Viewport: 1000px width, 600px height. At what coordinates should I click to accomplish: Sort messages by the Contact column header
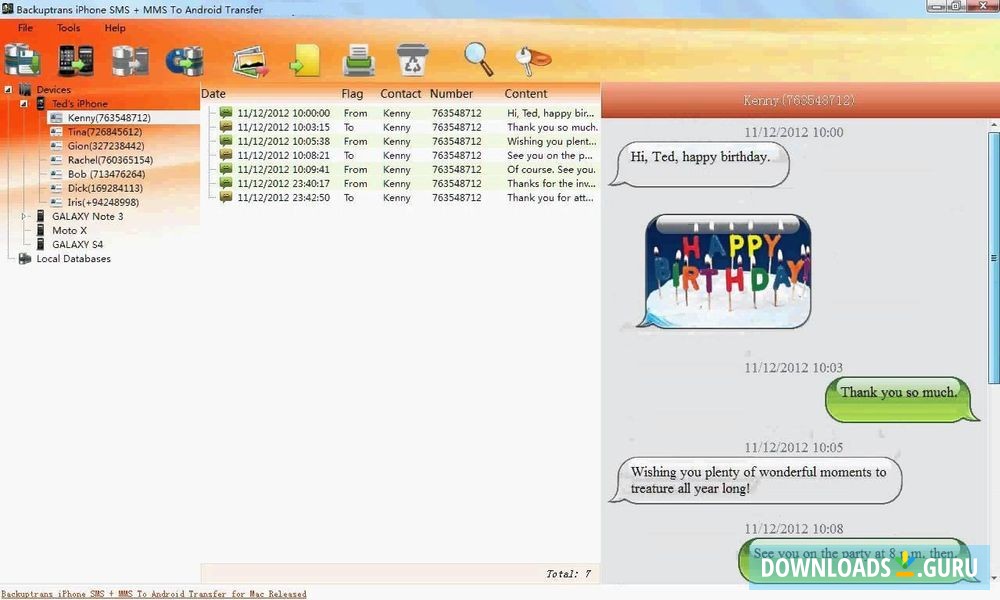401,94
